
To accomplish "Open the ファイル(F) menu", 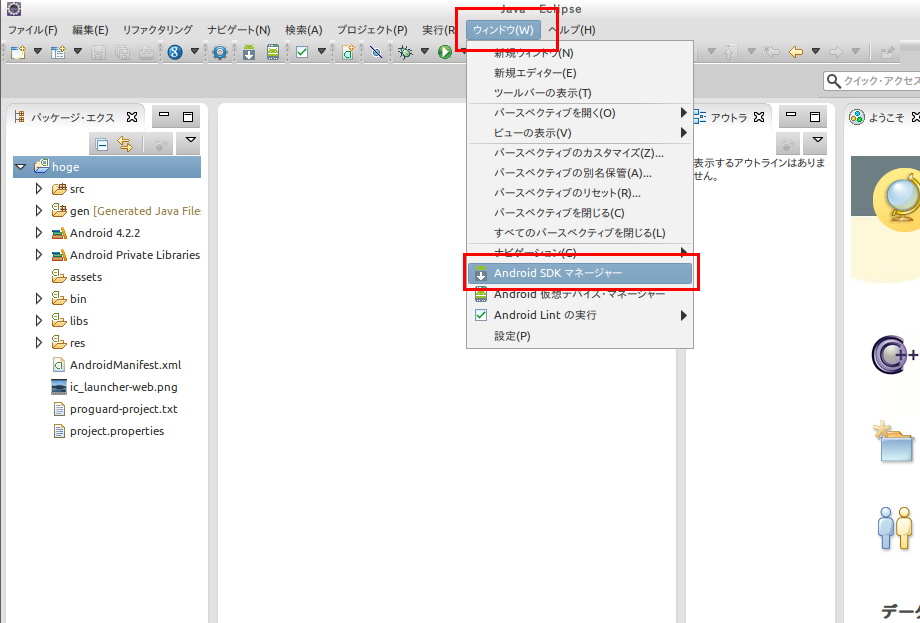I will click(x=33, y=30).
